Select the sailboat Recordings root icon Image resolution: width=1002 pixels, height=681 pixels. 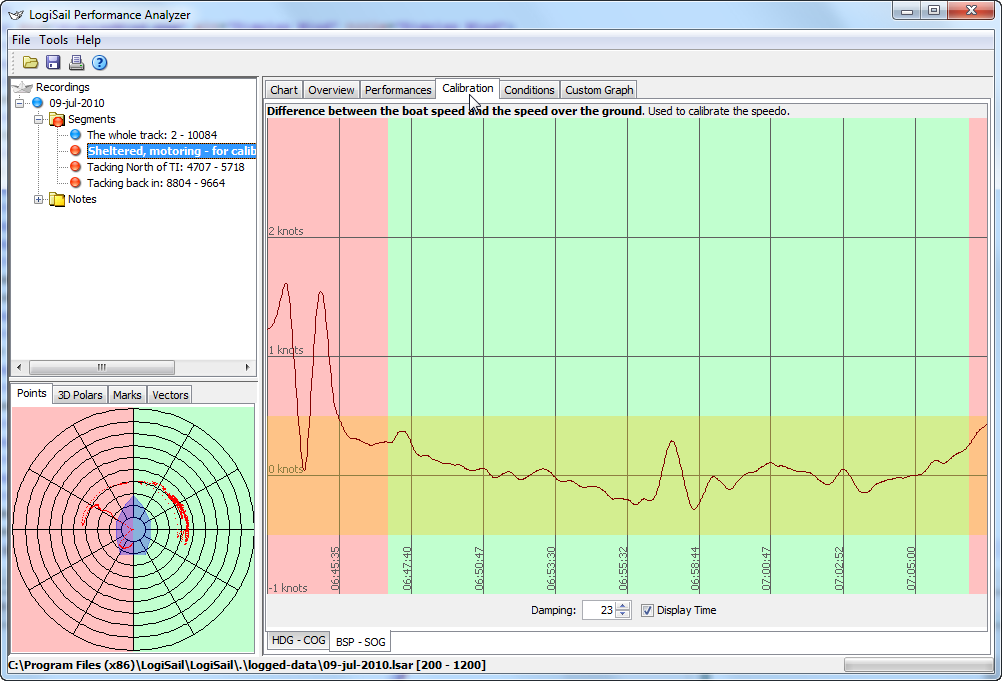(22, 87)
